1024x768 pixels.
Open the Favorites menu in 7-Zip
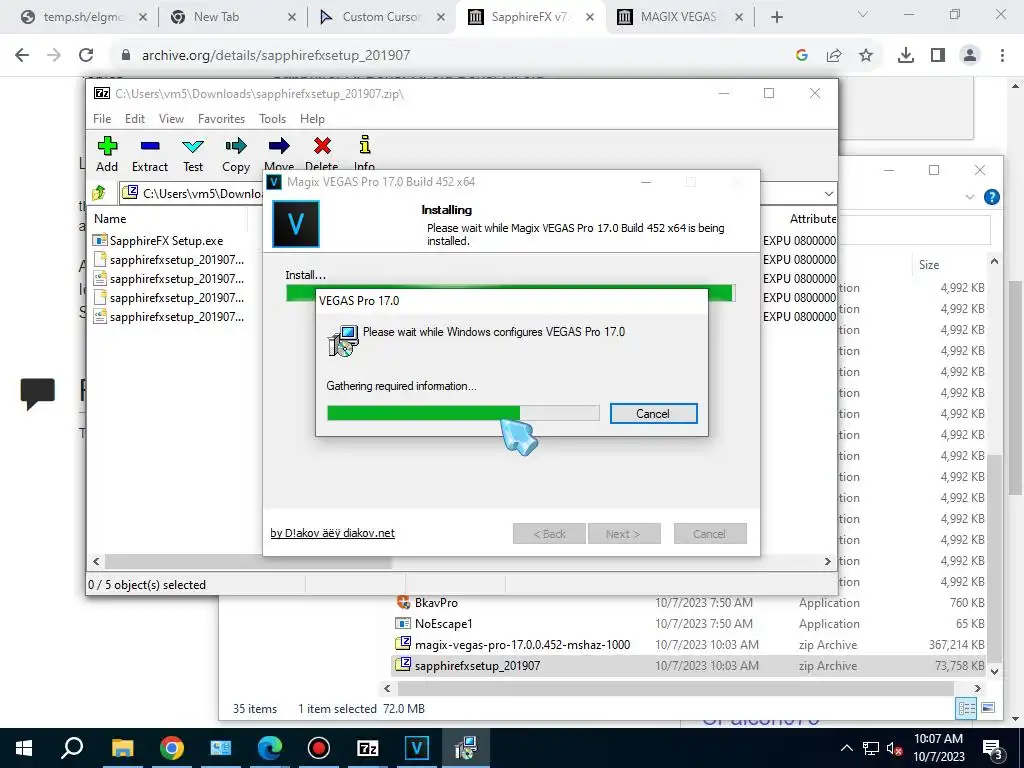click(221, 119)
